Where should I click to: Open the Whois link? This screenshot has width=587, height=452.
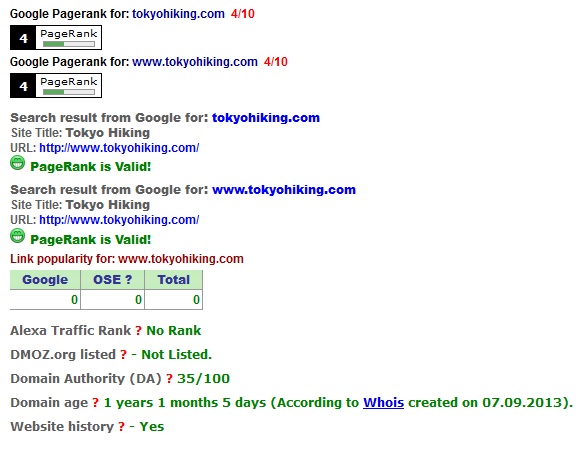point(383,403)
